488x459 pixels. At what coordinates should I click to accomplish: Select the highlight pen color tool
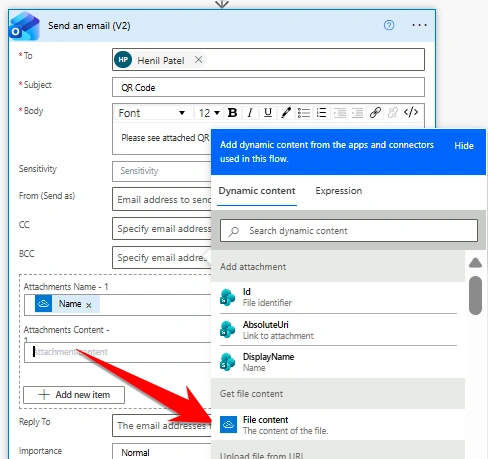tap(286, 113)
